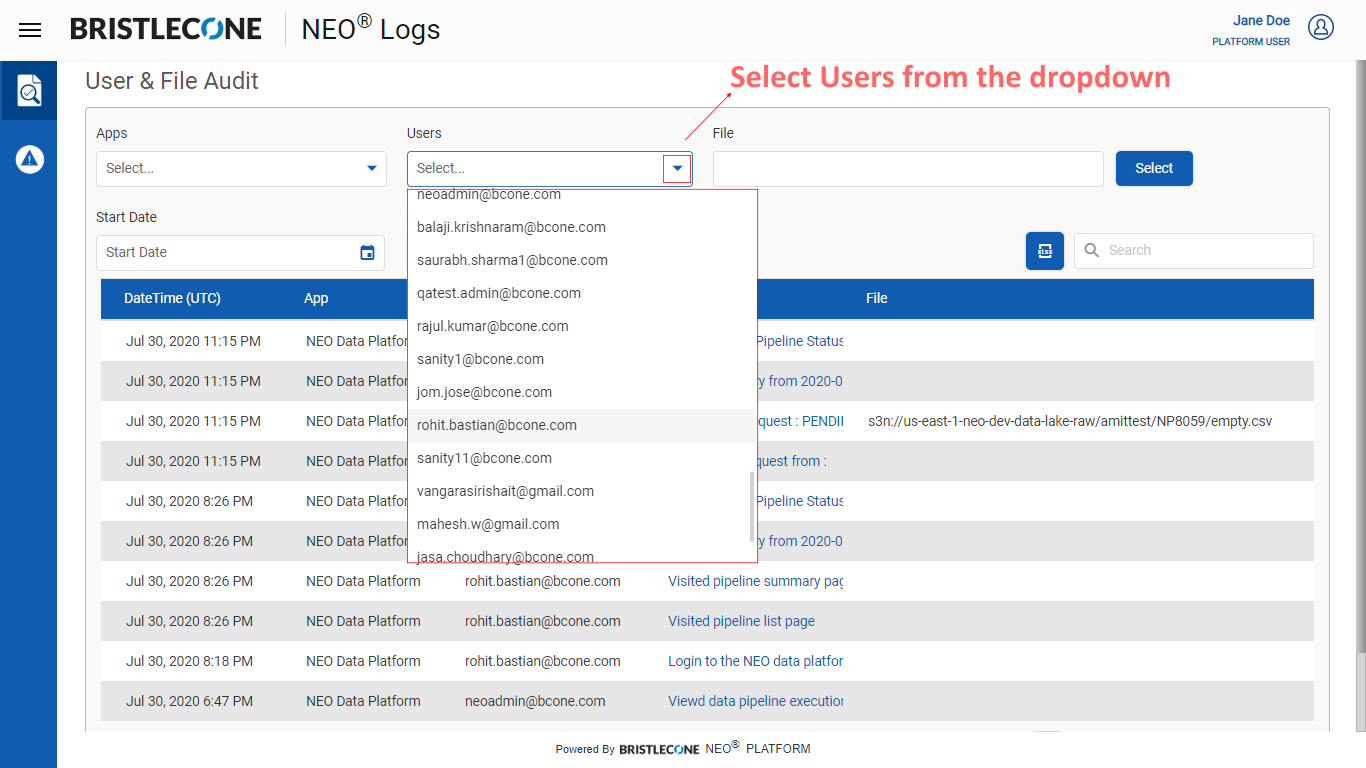This screenshot has height=768, width=1366.
Task: Open the alert warning sidebar icon
Action: click(x=30, y=158)
